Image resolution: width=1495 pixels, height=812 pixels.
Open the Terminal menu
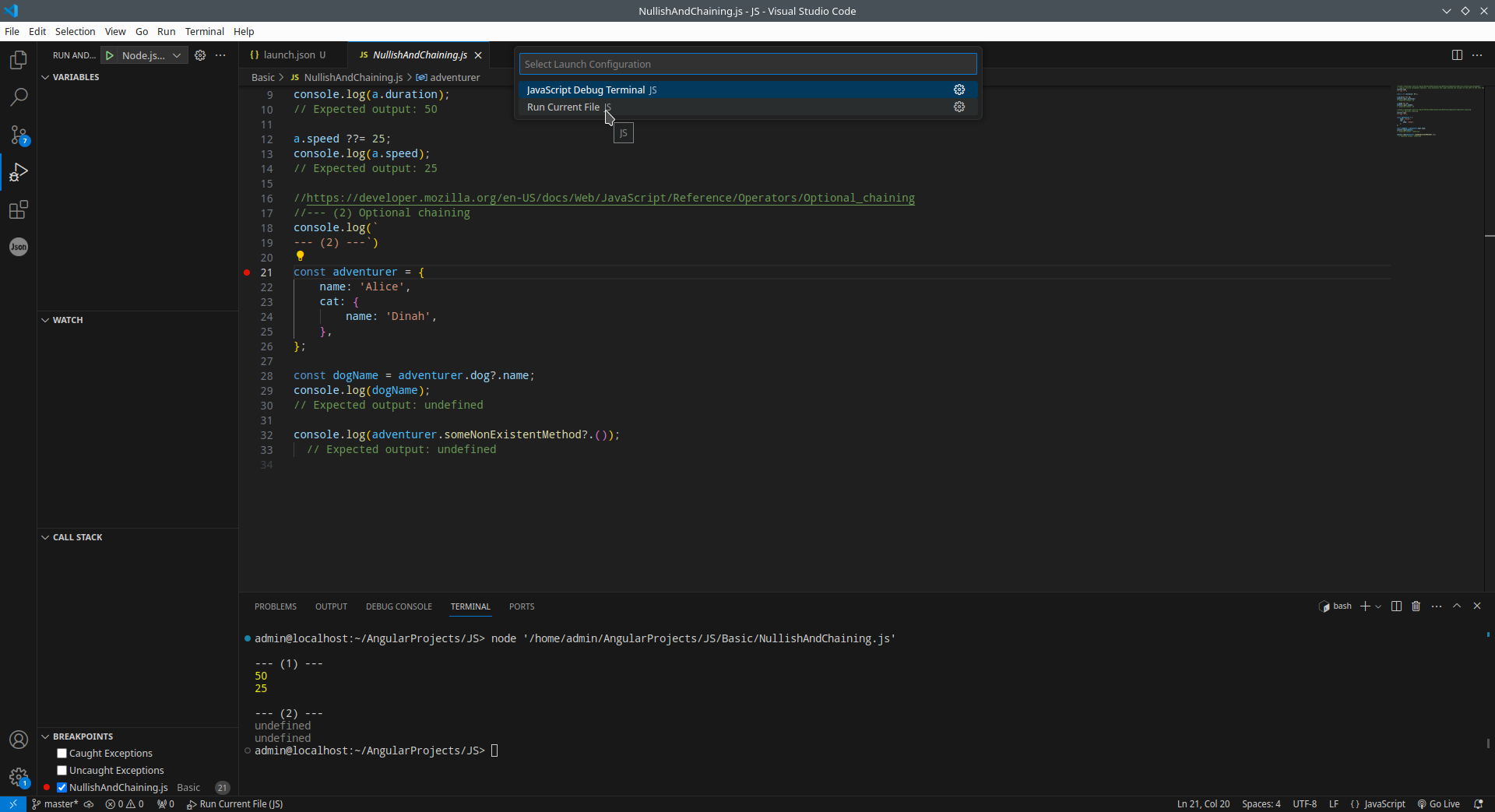tap(204, 31)
